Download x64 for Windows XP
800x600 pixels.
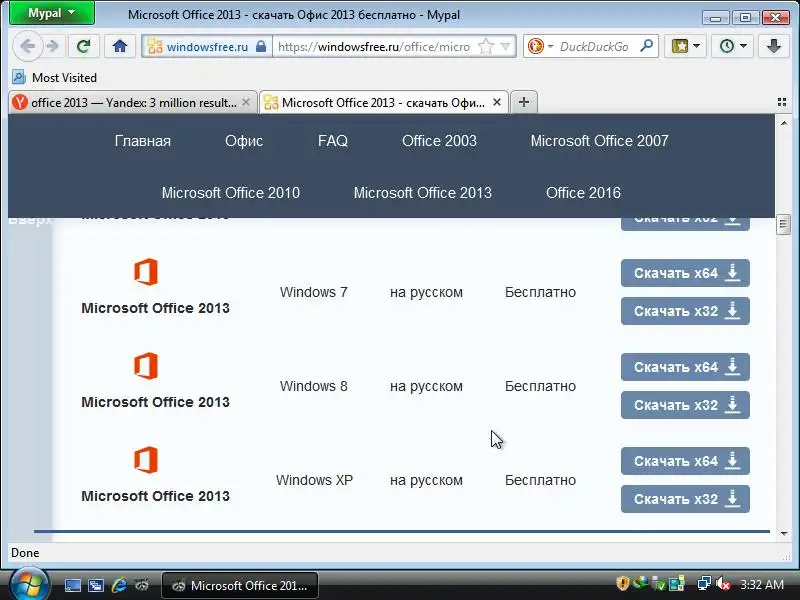[x=685, y=461]
